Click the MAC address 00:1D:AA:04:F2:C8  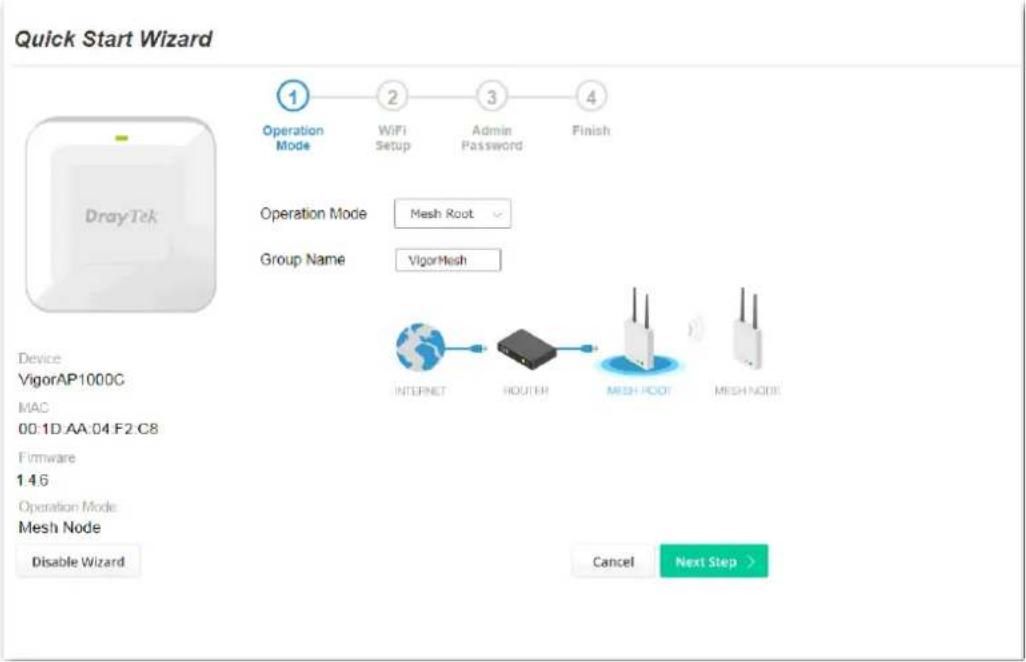[88, 429]
